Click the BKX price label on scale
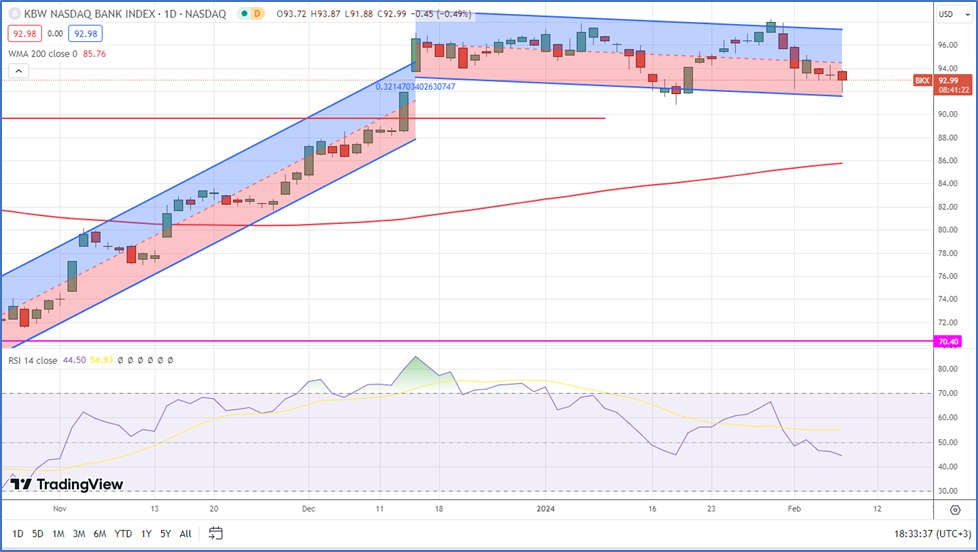Viewport: 978px width, 552px height. pos(922,80)
